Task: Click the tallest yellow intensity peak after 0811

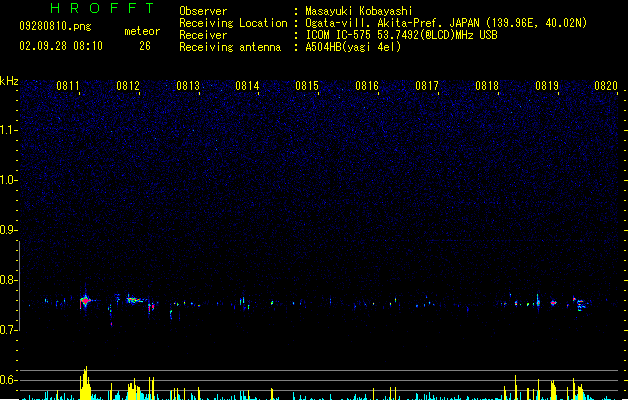Action: tap(85, 383)
